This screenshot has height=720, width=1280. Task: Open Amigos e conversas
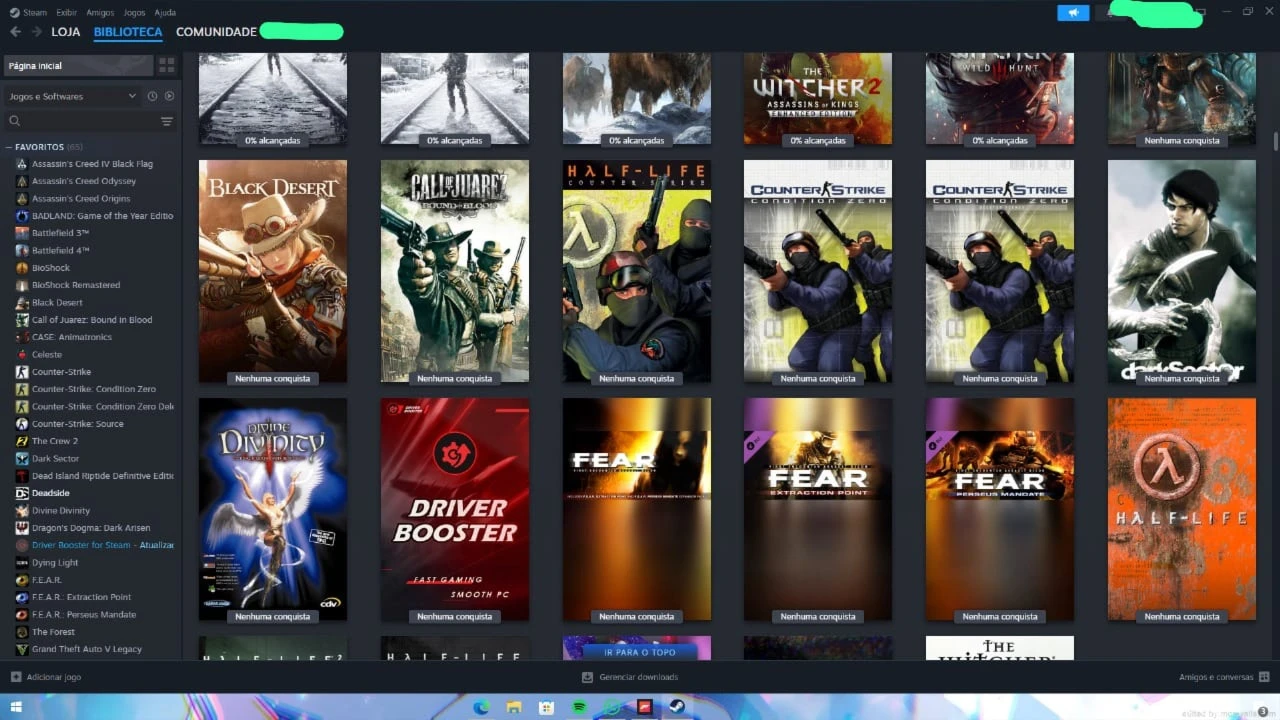1224,677
